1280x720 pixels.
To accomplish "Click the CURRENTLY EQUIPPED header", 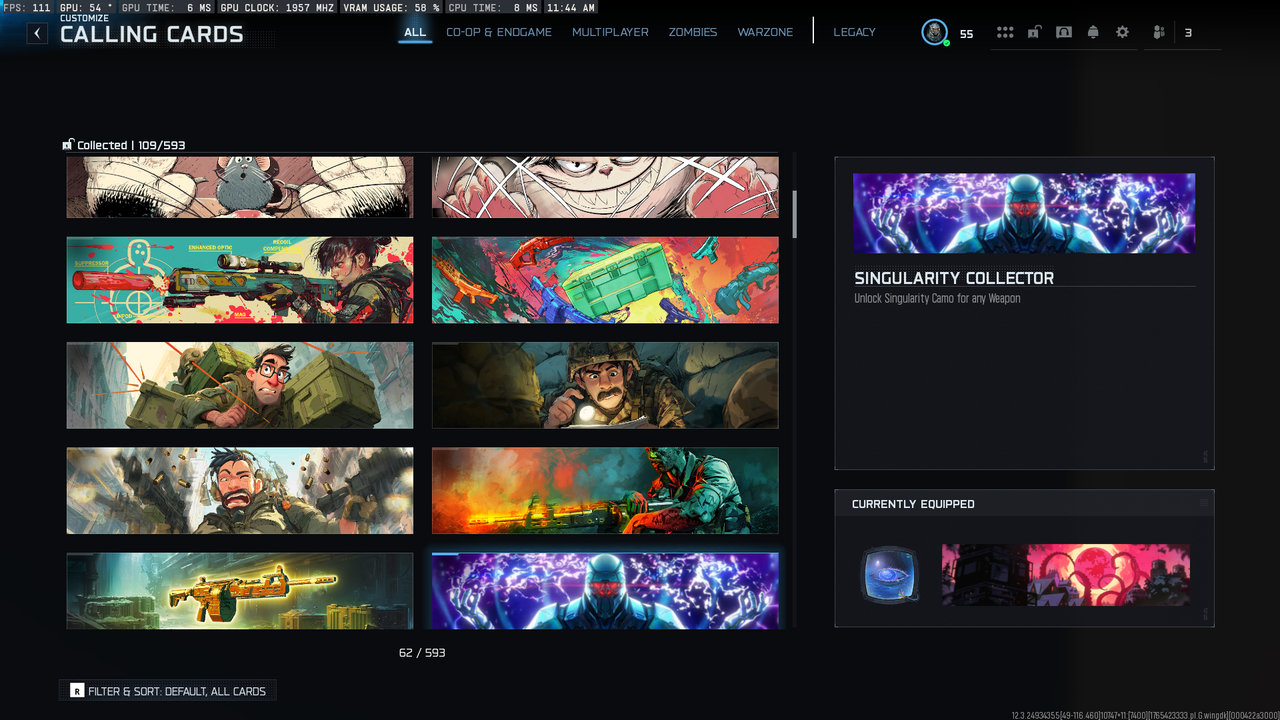I will [x=913, y=504].
